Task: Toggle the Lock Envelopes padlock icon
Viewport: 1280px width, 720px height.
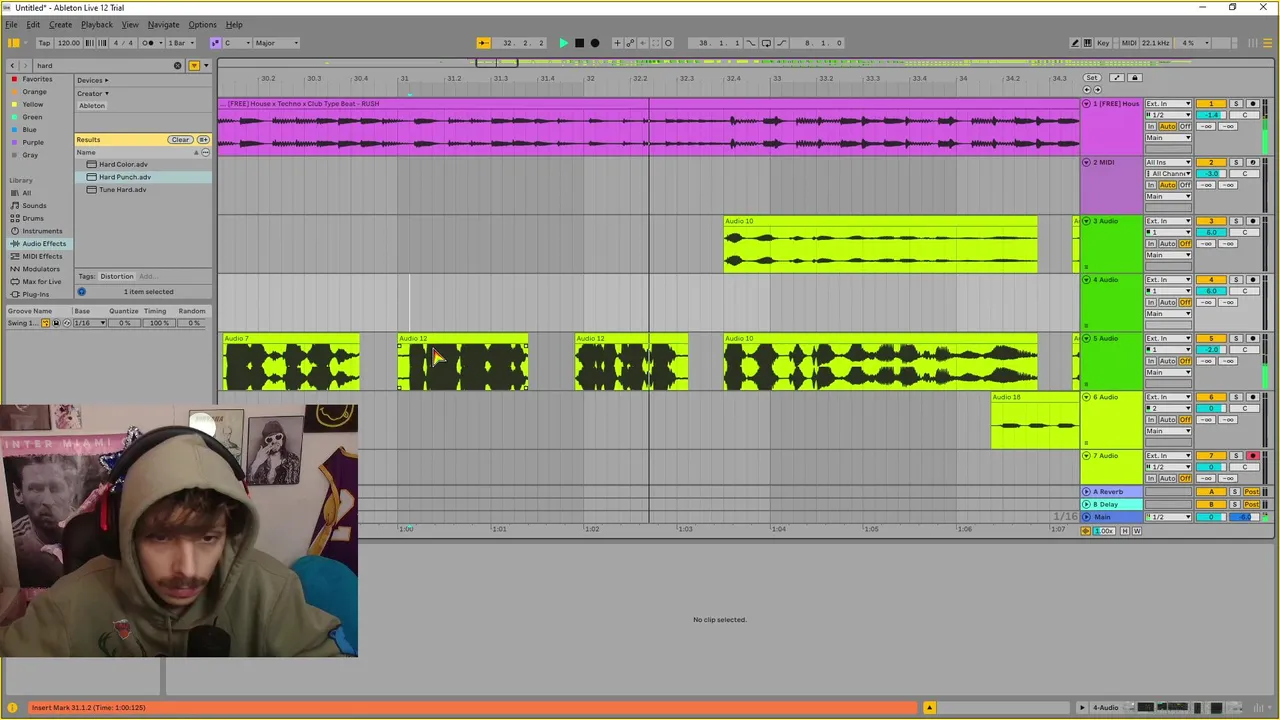Action: pyautogui.click(x=1134, y=77)
